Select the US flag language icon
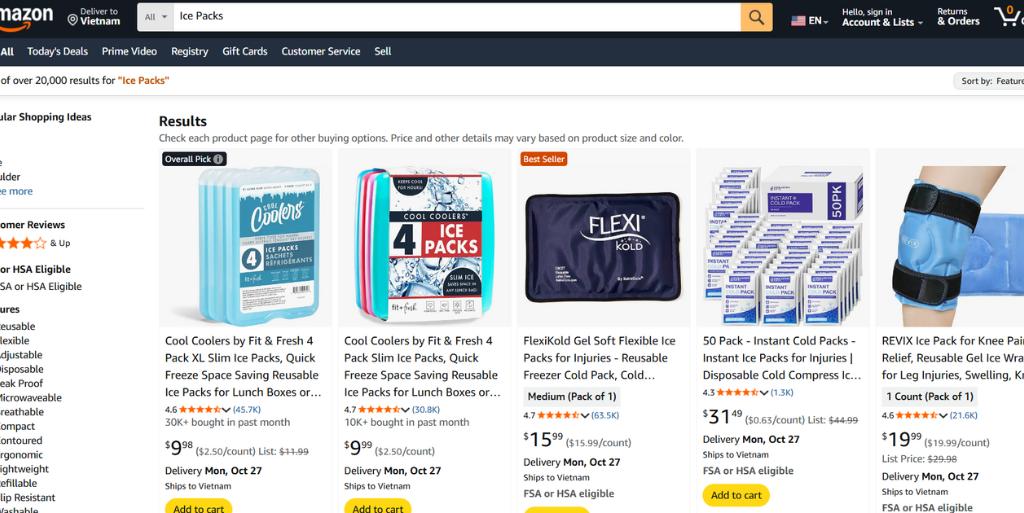This screenshot has height=513, width=1024. [x=798, y=21]
